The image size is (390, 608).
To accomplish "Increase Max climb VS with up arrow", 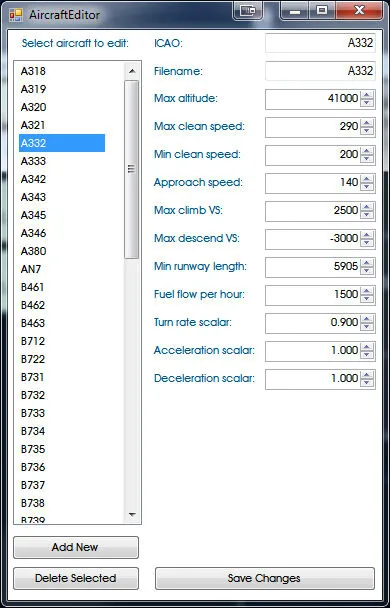I will pyautogui.click(x=367, y=207).
